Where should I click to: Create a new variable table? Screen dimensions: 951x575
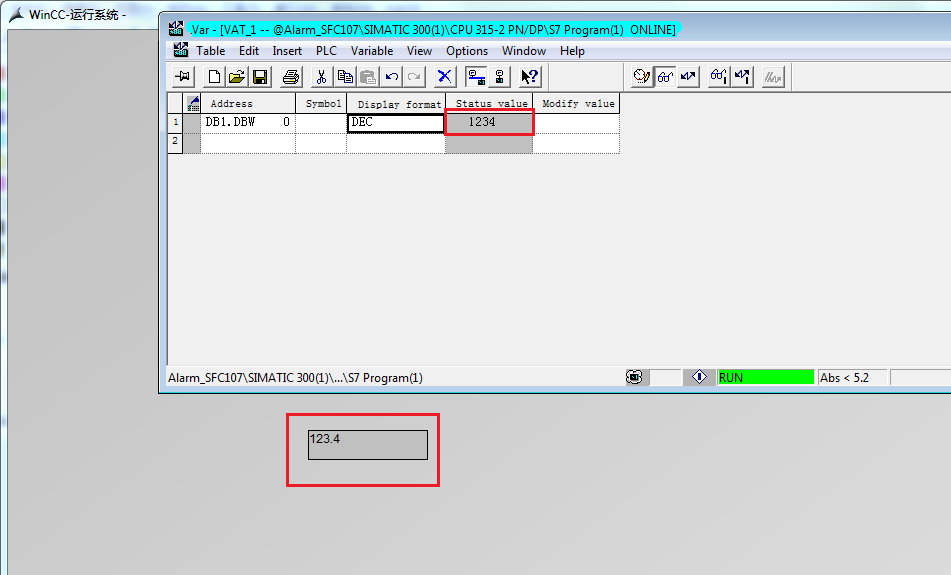214,77
